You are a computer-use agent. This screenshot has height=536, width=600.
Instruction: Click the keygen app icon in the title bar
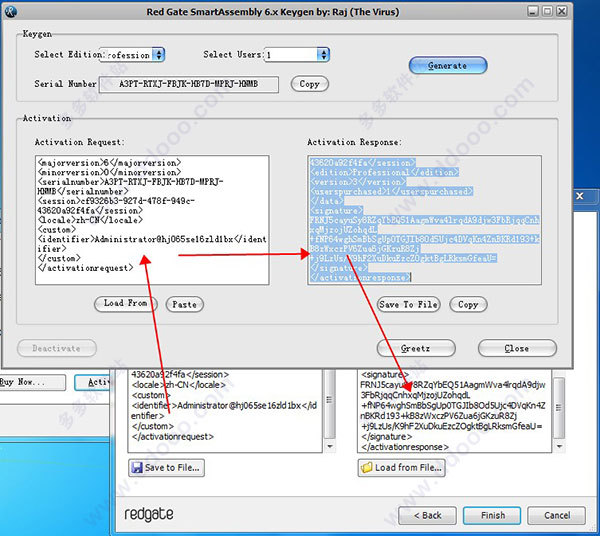[11, 12]
